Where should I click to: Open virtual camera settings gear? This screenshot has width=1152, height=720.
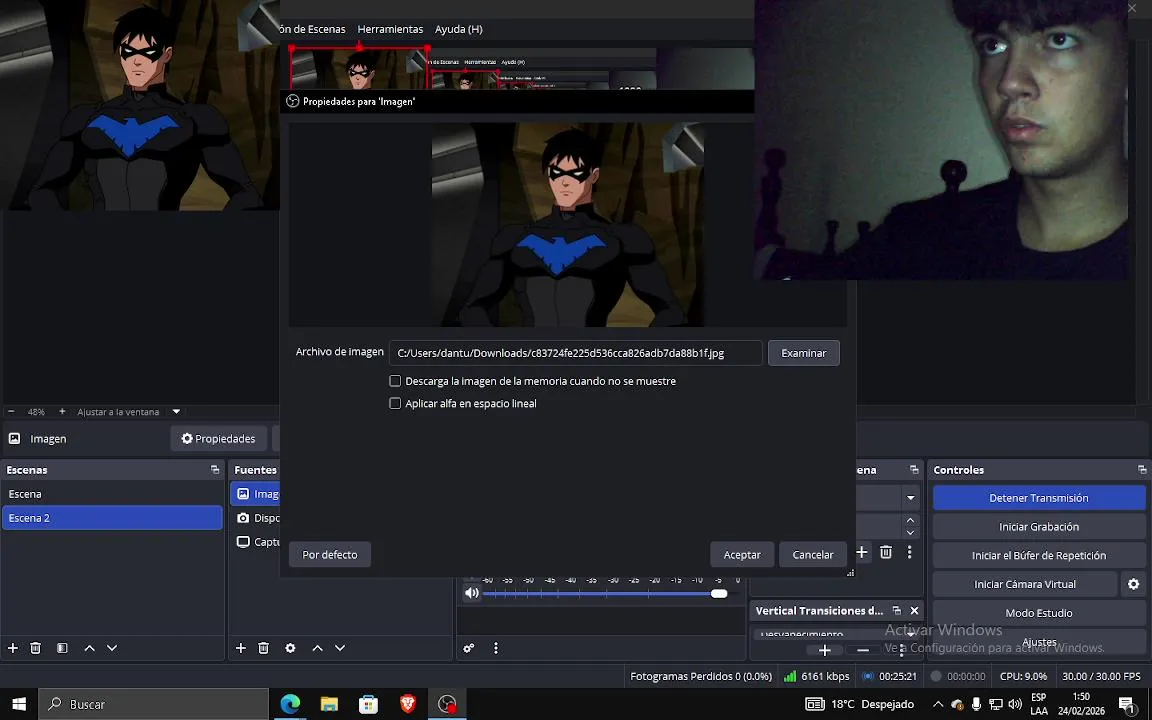[x=1134, y=584]
